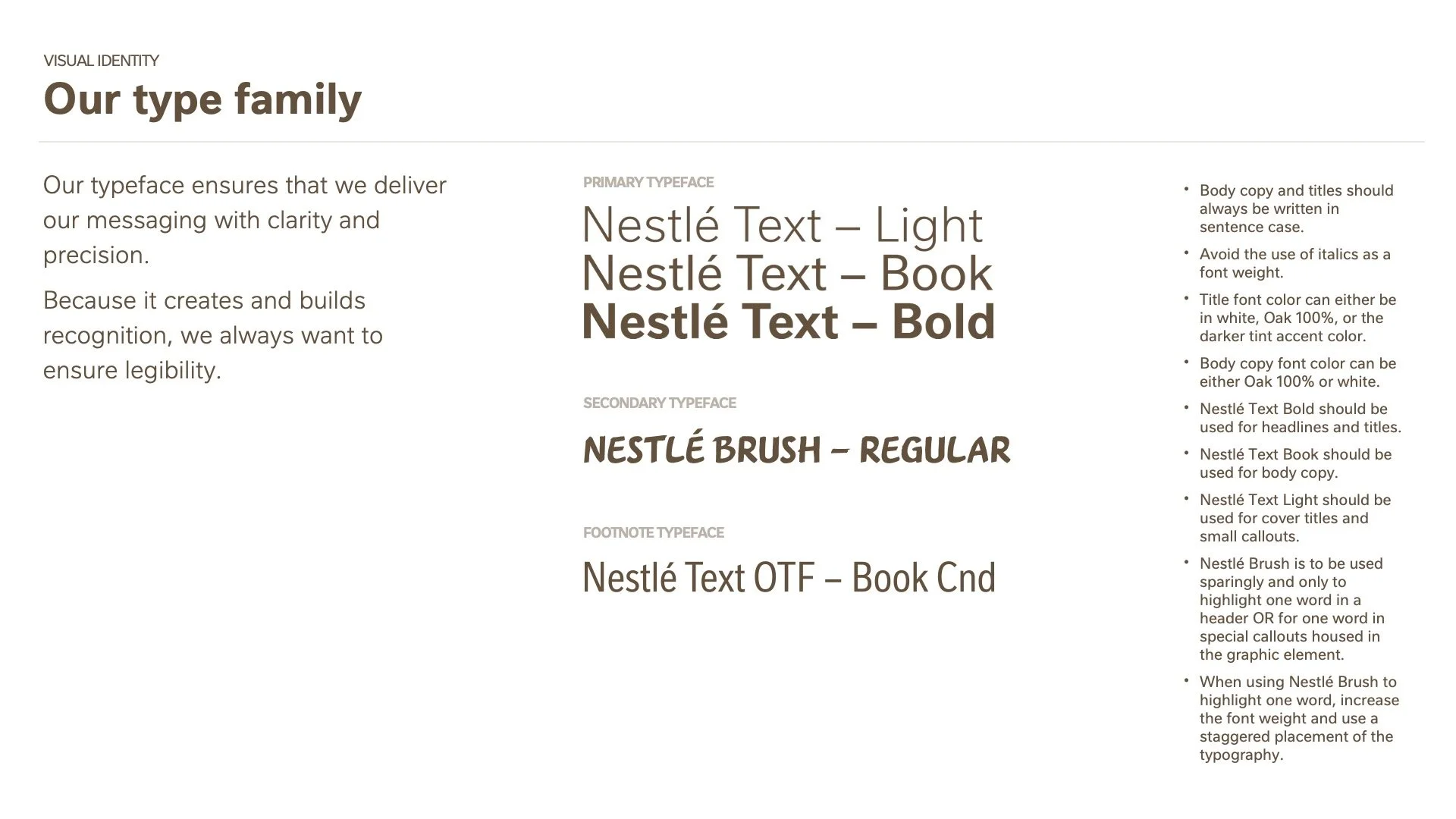Image resolution: width=1456 pixels, height=819 pixels.
Task: Select the 'Nestlé Text – Light' sample
Action: 783,225
